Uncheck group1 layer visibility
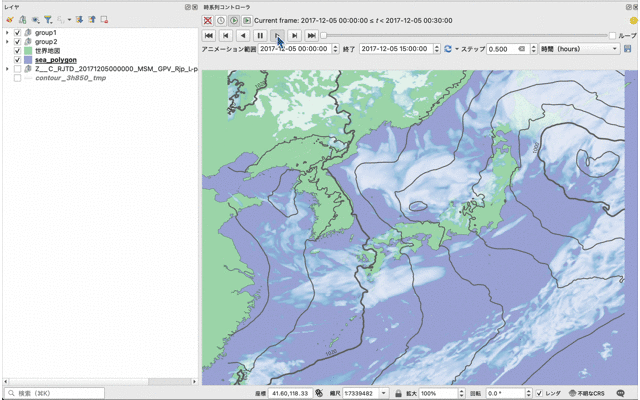640x400 pixels. click(17, 33)
